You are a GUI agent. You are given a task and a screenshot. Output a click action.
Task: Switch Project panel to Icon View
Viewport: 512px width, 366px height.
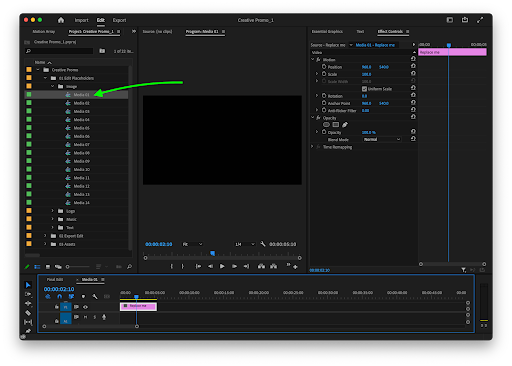pos(48,267)
